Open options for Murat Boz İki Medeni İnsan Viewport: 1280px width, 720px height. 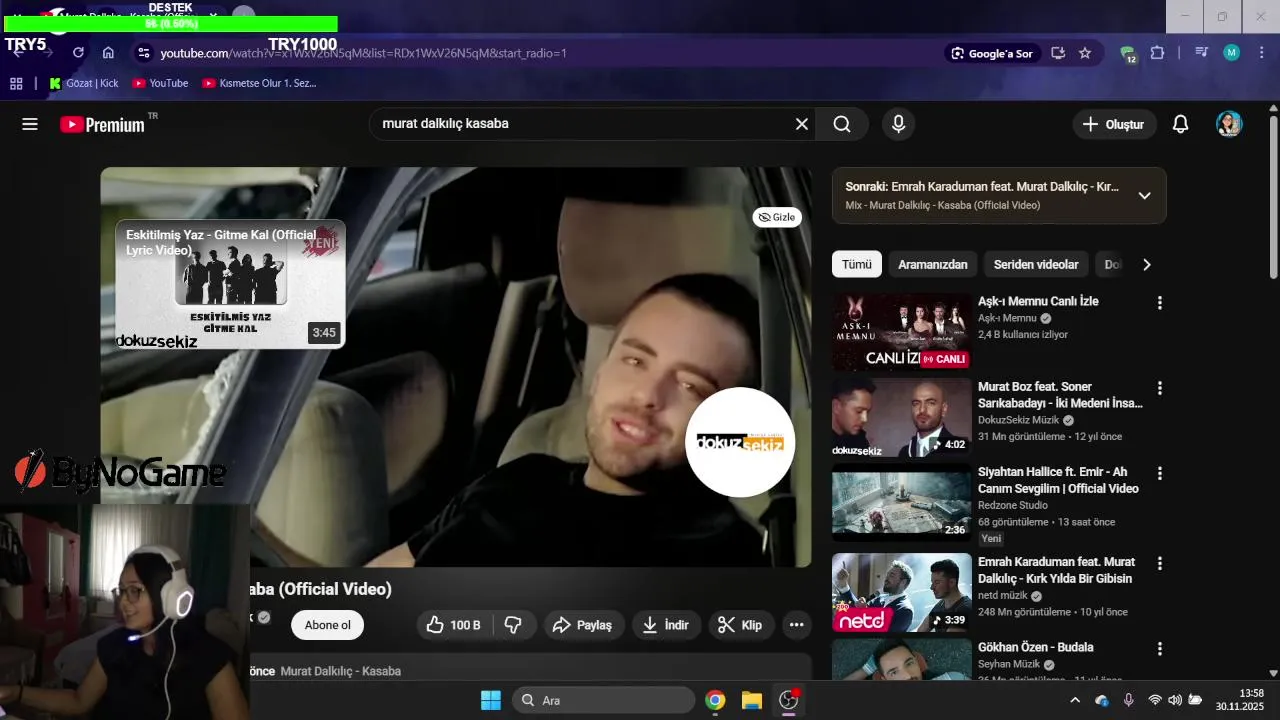click(x=1160, y=388)
